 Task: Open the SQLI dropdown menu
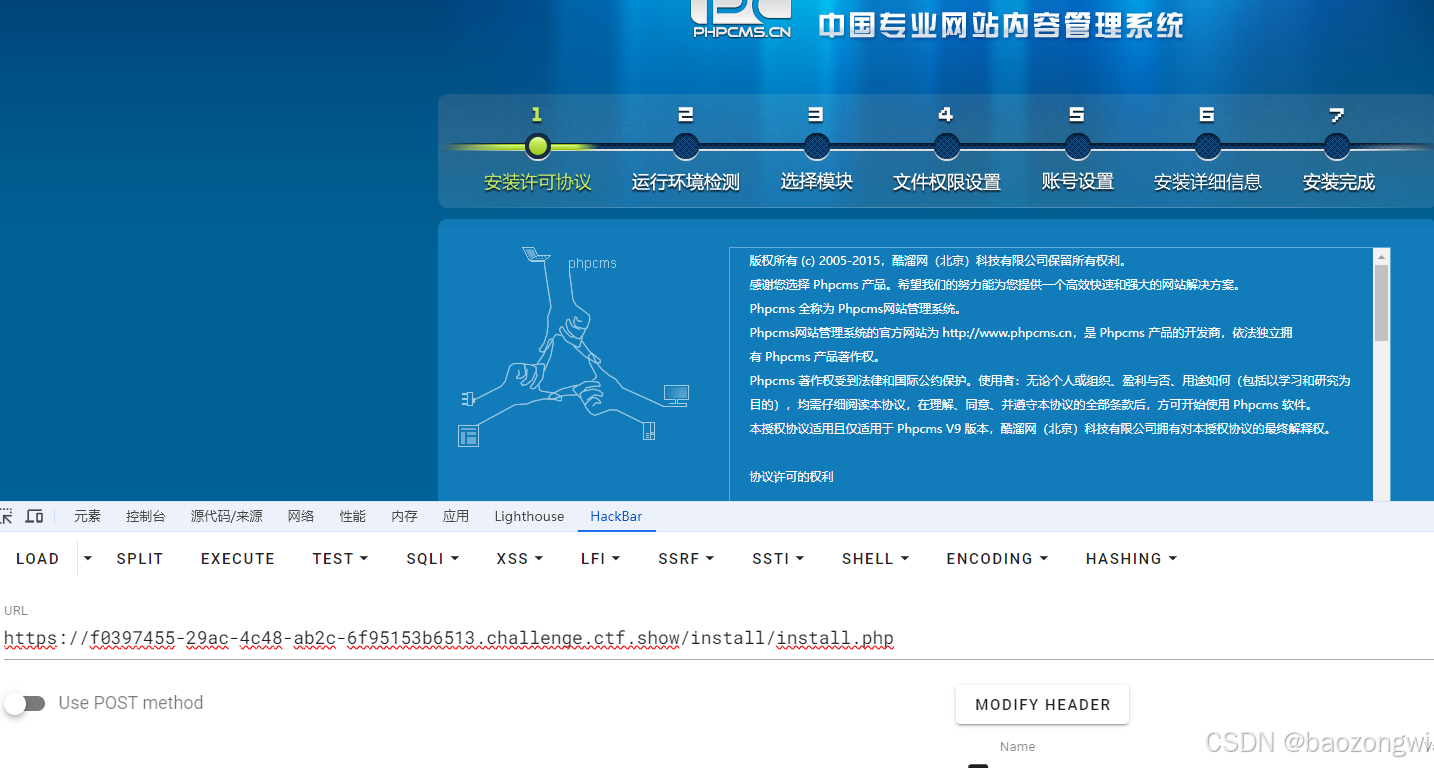[x=432, y=559]
